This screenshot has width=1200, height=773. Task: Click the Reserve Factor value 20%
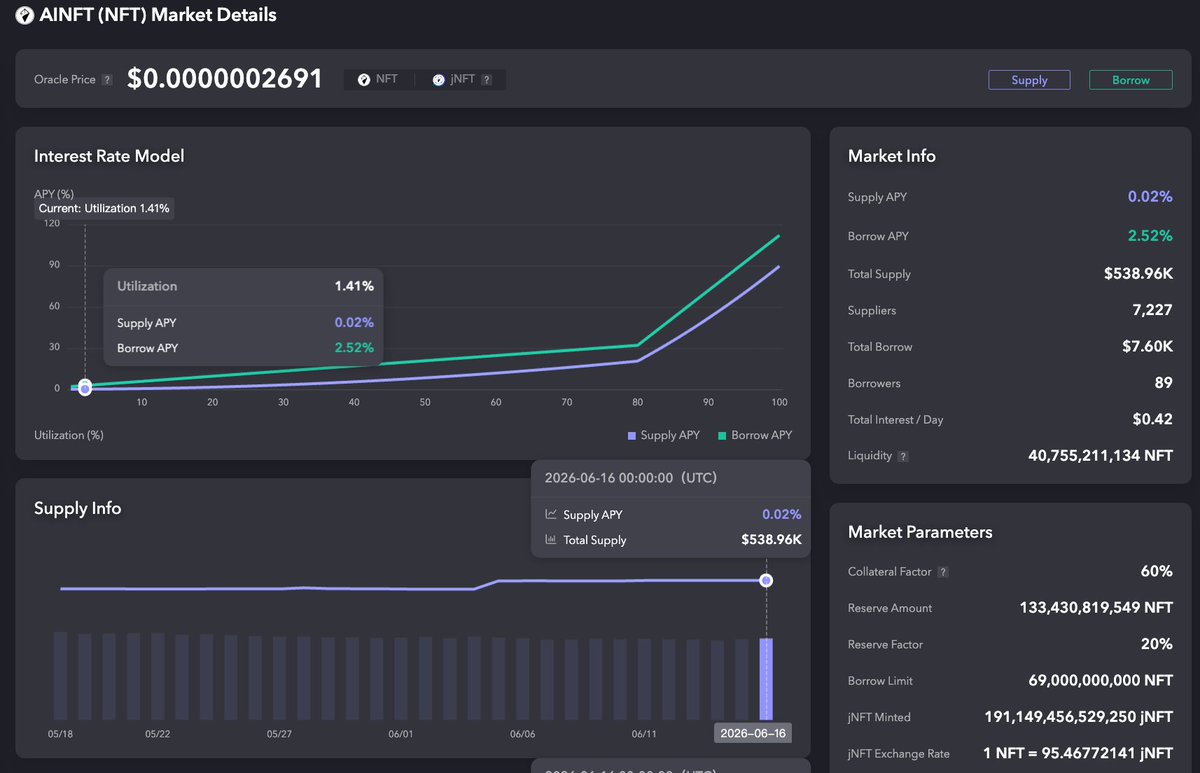coord(1157,644)
